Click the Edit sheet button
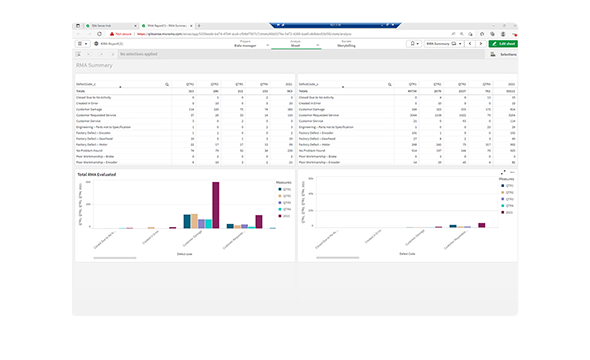Image resolution: width=590 pixels, height=360 pixels. point(503,44)
